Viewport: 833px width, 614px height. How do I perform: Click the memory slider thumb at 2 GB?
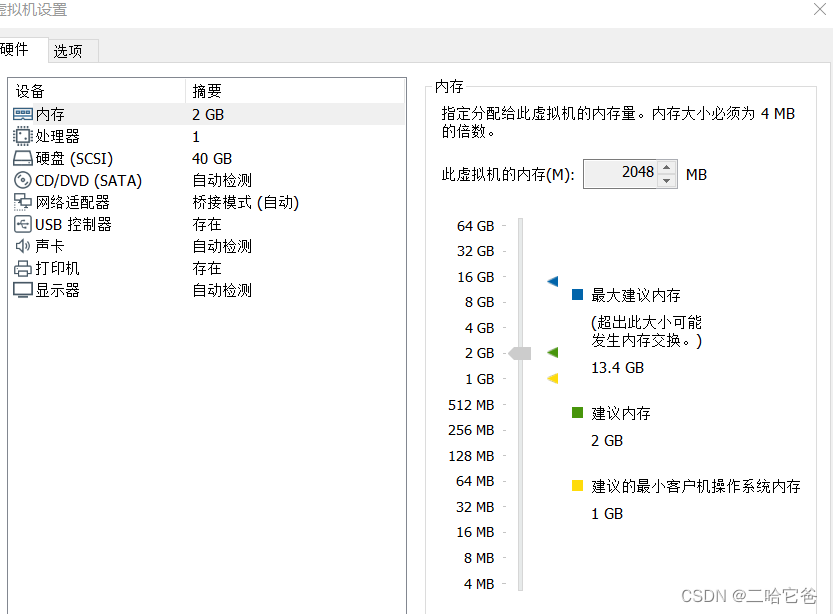520,353
